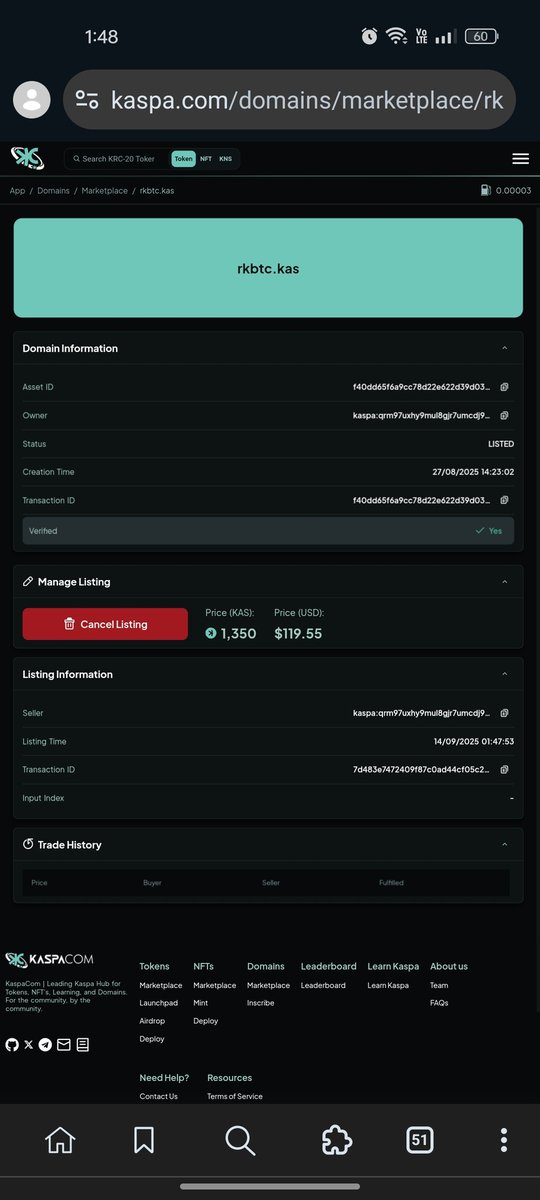Screen dimensions: 540x1200
Task: Open Launchpad footer link
Action: click(158, 1003)
